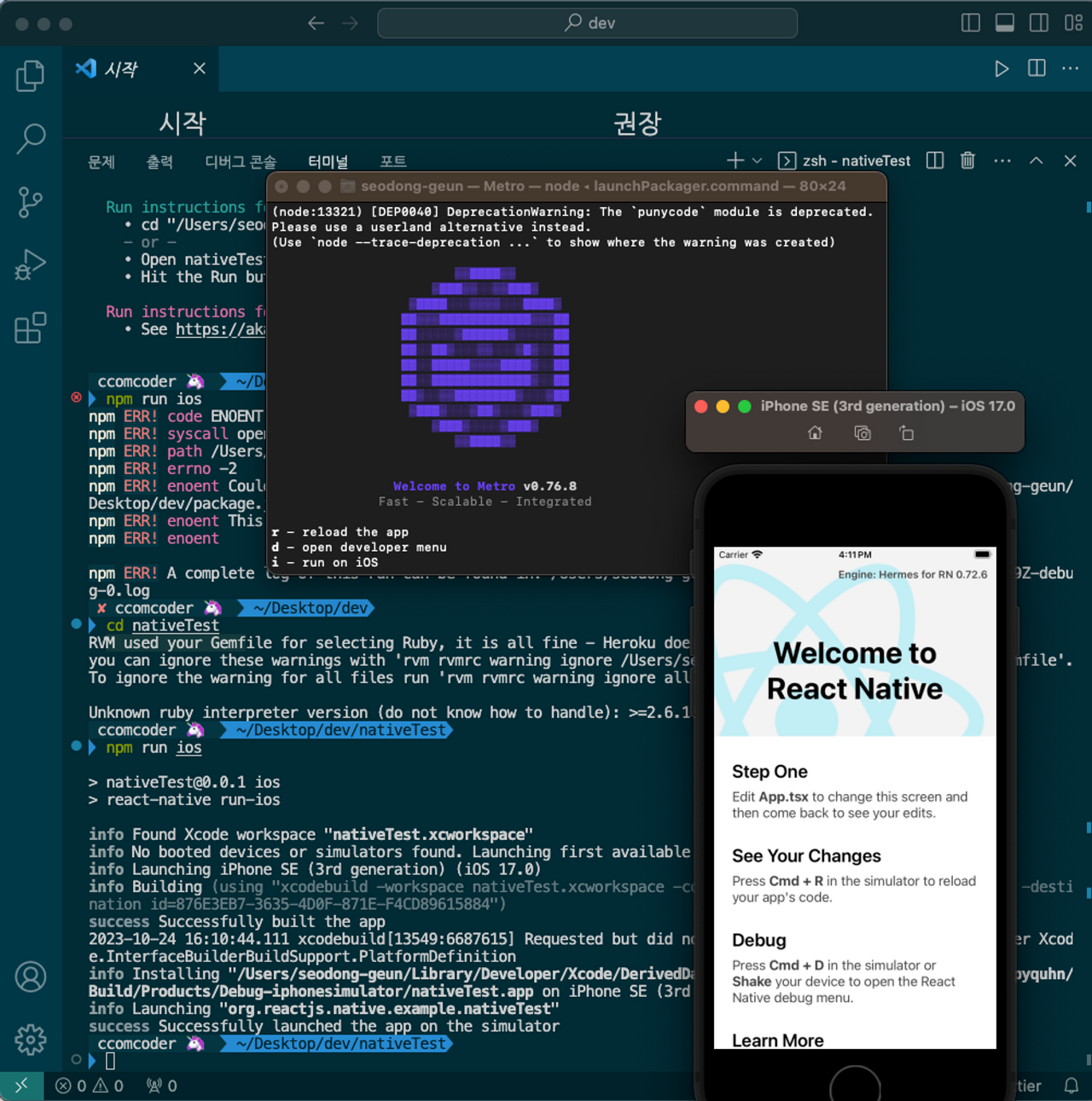Open the Search view

[31, 138]
